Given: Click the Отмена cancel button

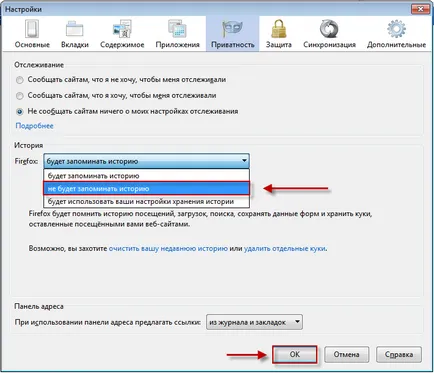Looking at the screenshot, I should 346,354.
